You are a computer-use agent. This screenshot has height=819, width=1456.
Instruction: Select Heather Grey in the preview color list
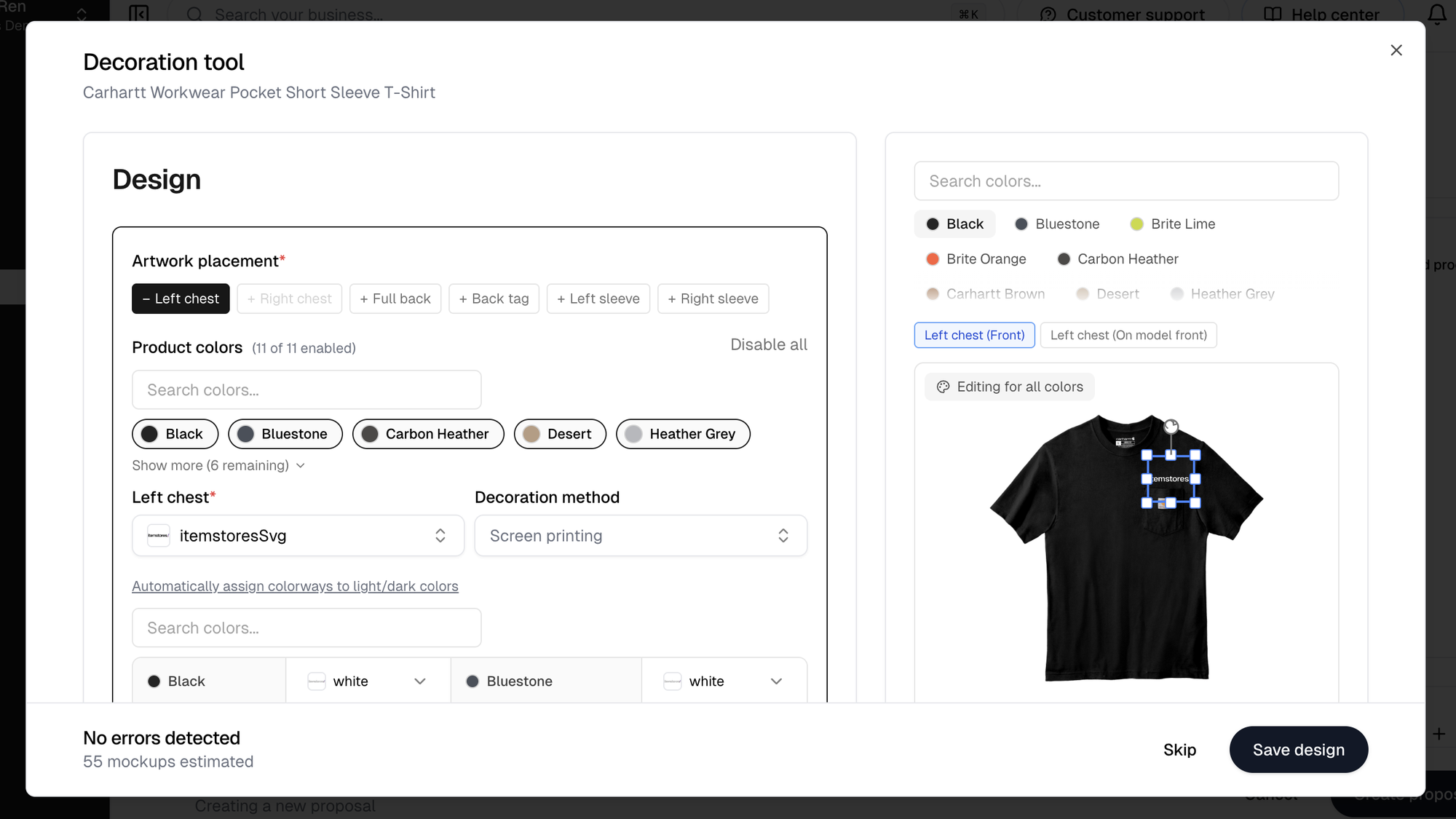1222,294
